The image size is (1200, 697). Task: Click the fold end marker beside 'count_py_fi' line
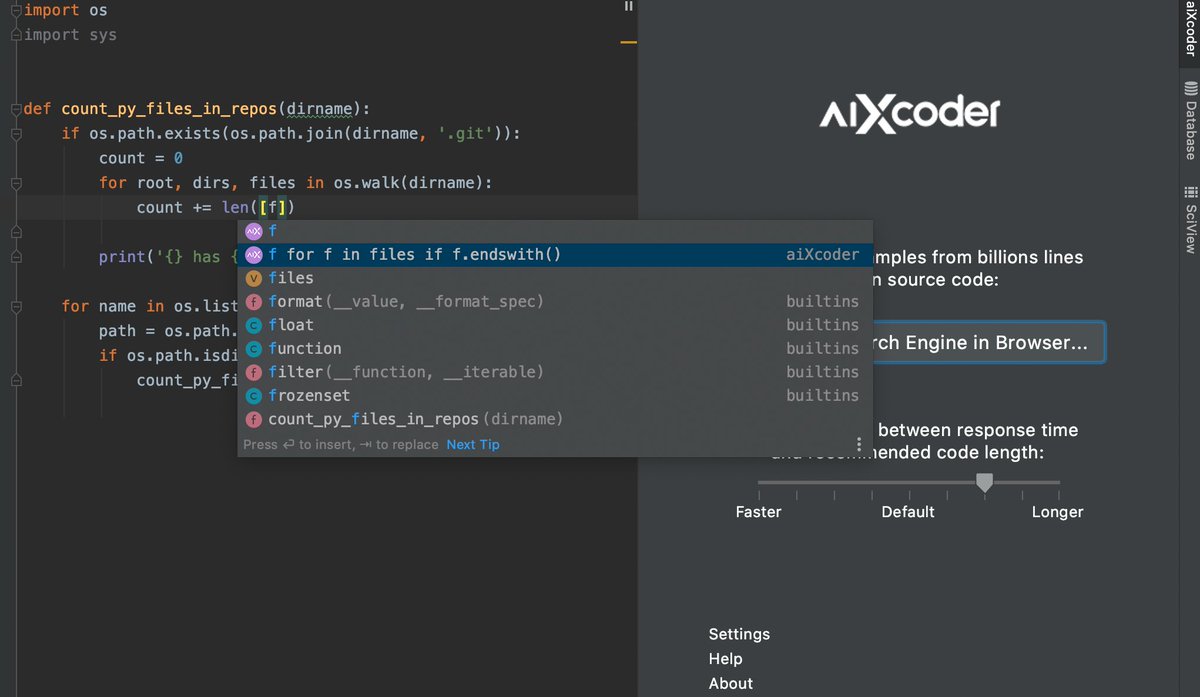click(x=15, y=380)
